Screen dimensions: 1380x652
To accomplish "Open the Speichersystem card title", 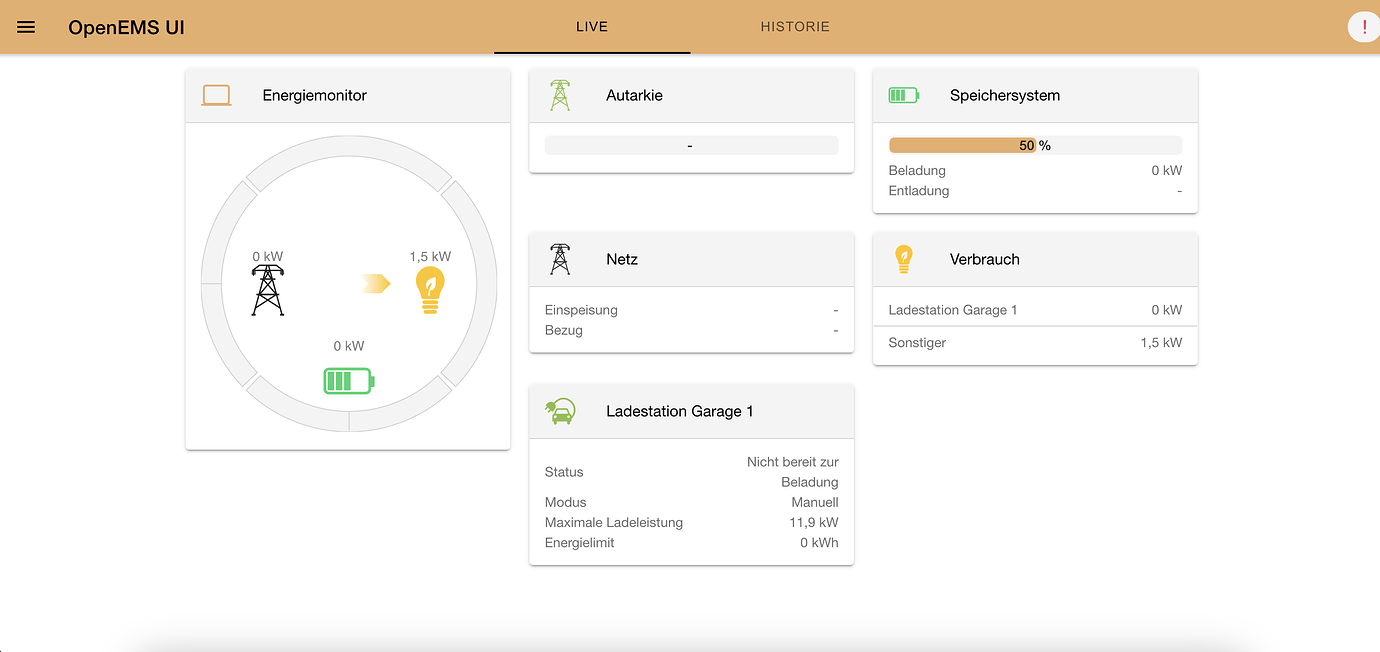I will tap(1004, 95).
